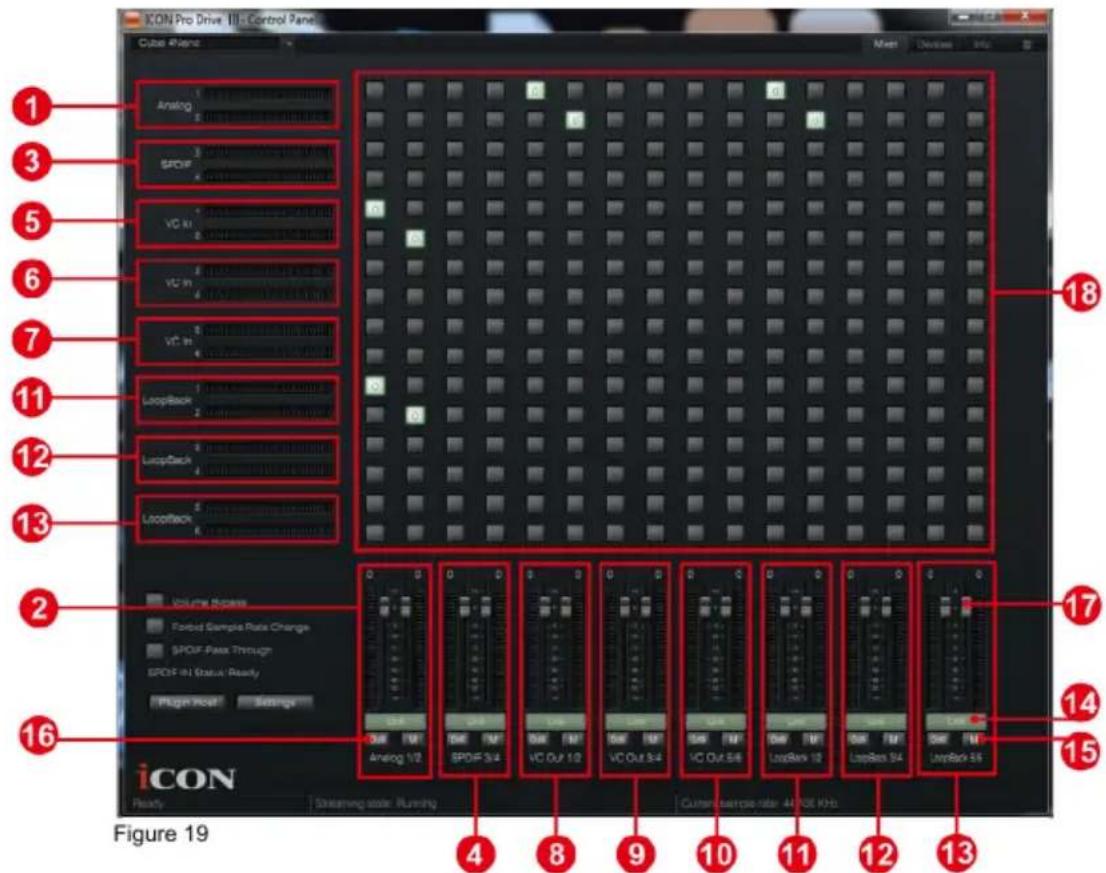This screenshot has width=1106, height=873.
Task: Switch to the Devices tab
Action: (x=935, y=44)
